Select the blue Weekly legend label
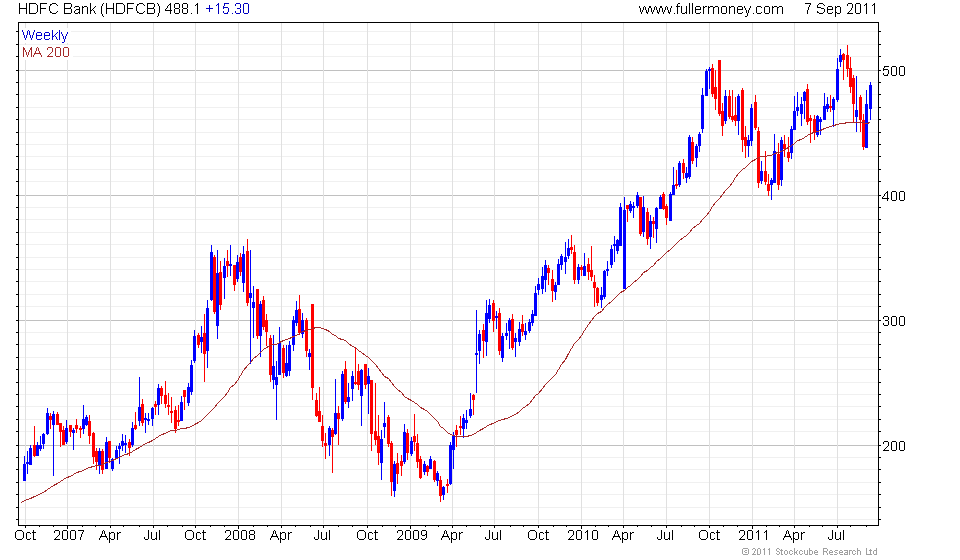960x560 pixels. [45, 35]
